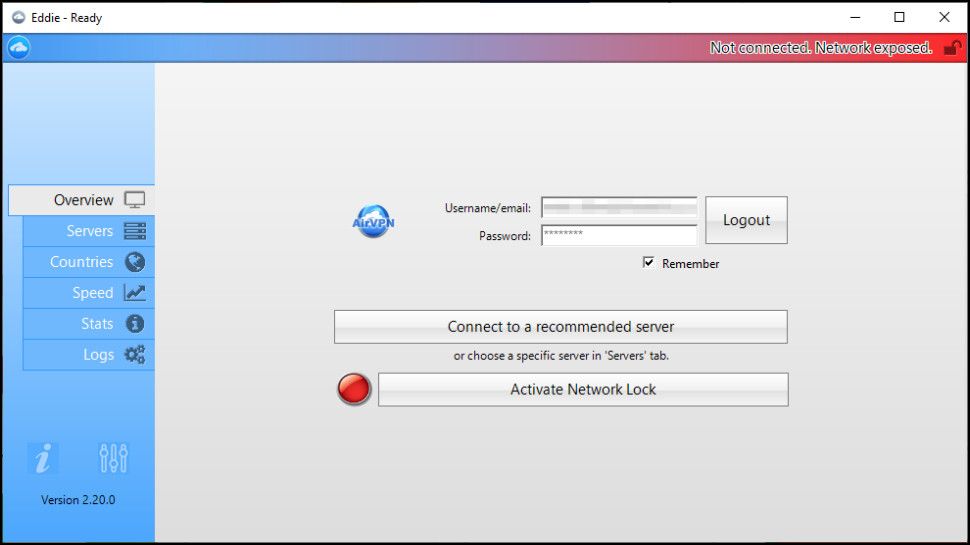Screen dimensions: 970x545
Task: Click 'Not connected. Network exposed.' status text
Action: coord(820,48)
